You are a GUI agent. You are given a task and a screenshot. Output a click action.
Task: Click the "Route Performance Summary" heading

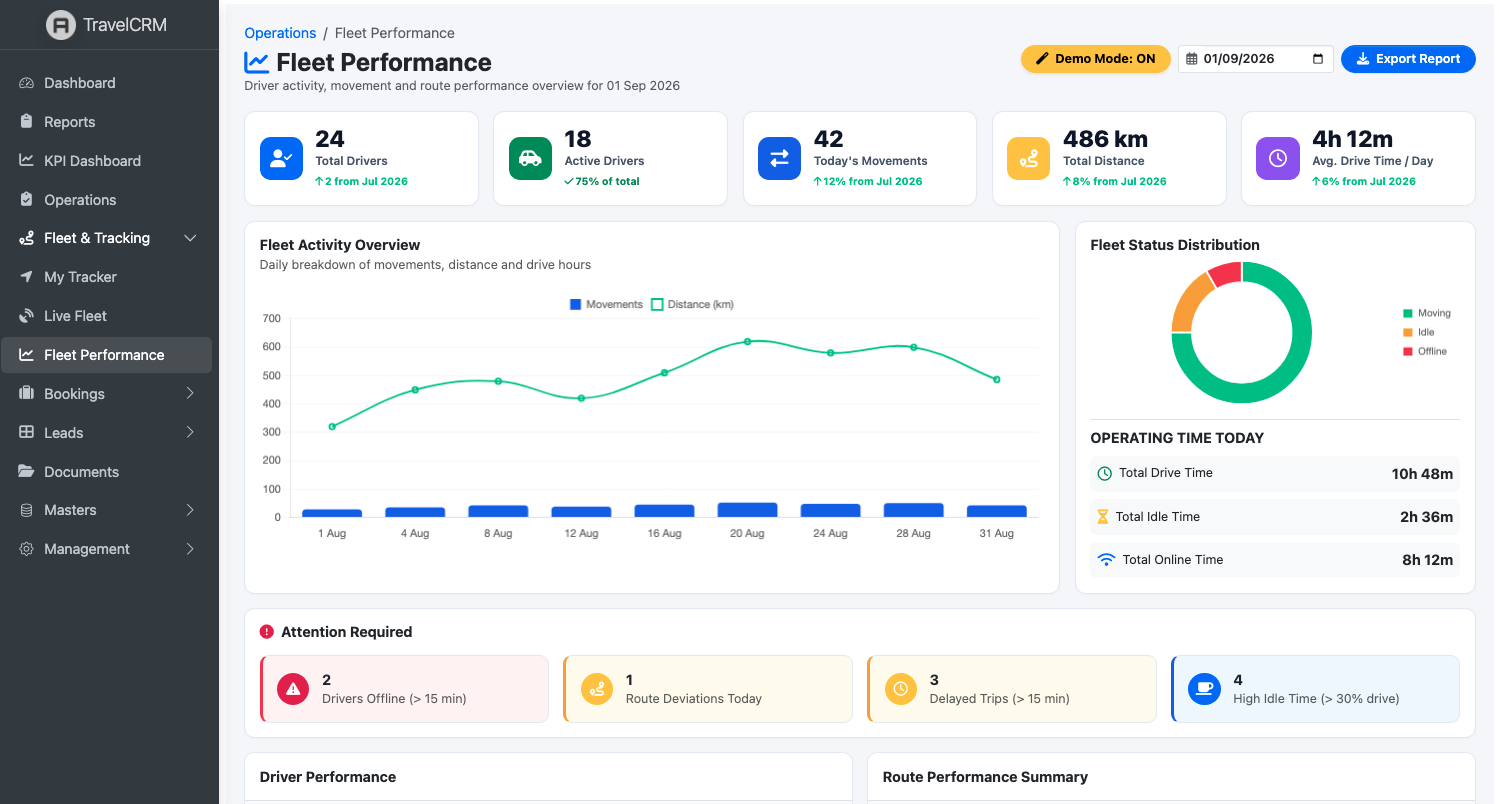click(x=985, y=777)
